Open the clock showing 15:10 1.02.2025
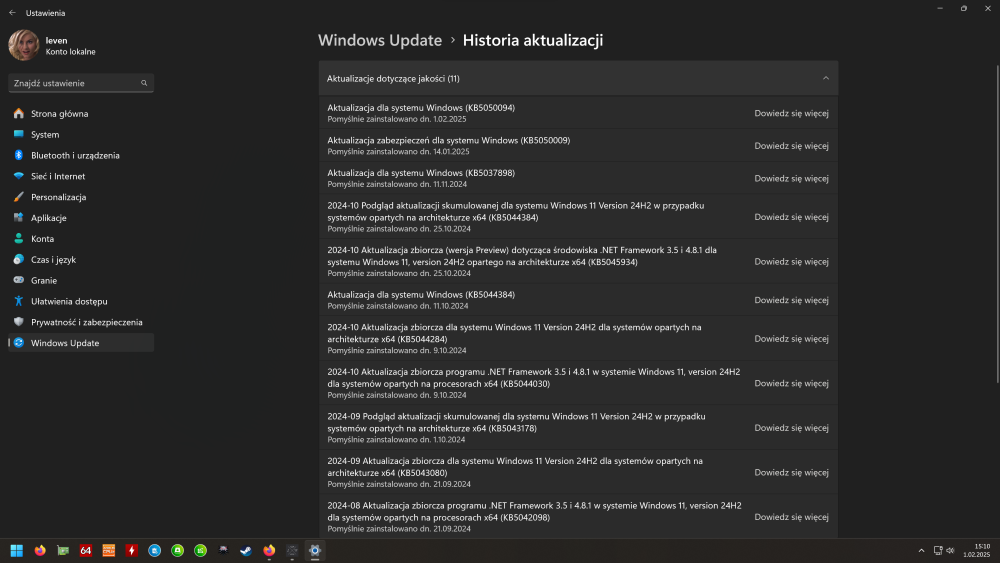This screenshot has width=1000, height=563. 976,550
